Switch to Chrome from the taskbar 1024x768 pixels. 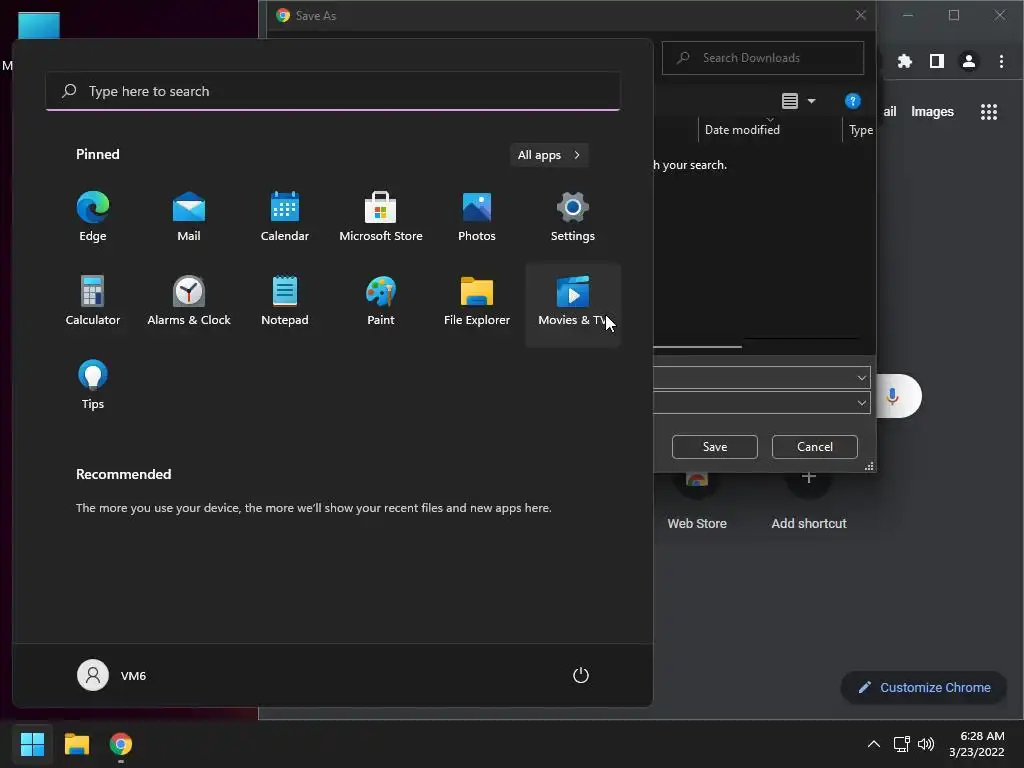pos(121,744)
